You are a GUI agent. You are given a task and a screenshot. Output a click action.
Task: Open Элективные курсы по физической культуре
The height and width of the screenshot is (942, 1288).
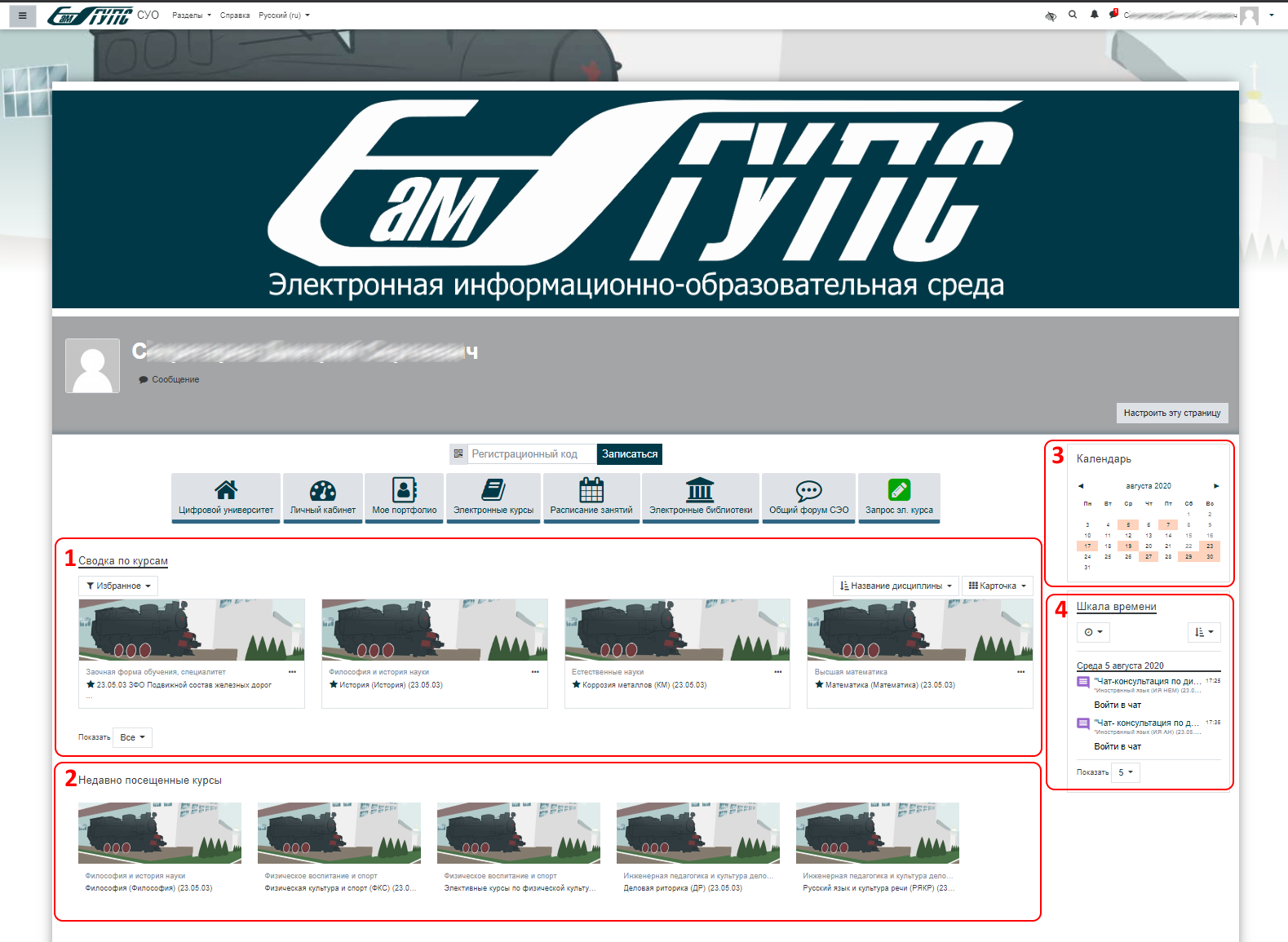520,889
